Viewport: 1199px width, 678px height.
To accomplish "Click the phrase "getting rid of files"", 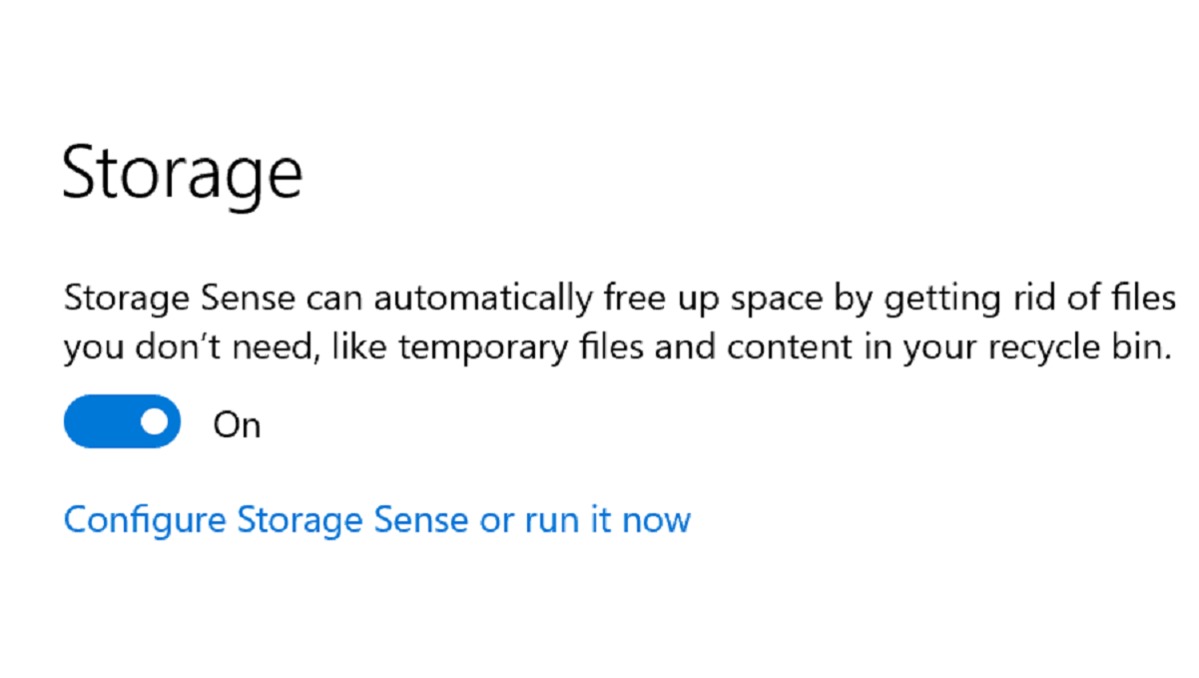I will (x=1030, y=298).
